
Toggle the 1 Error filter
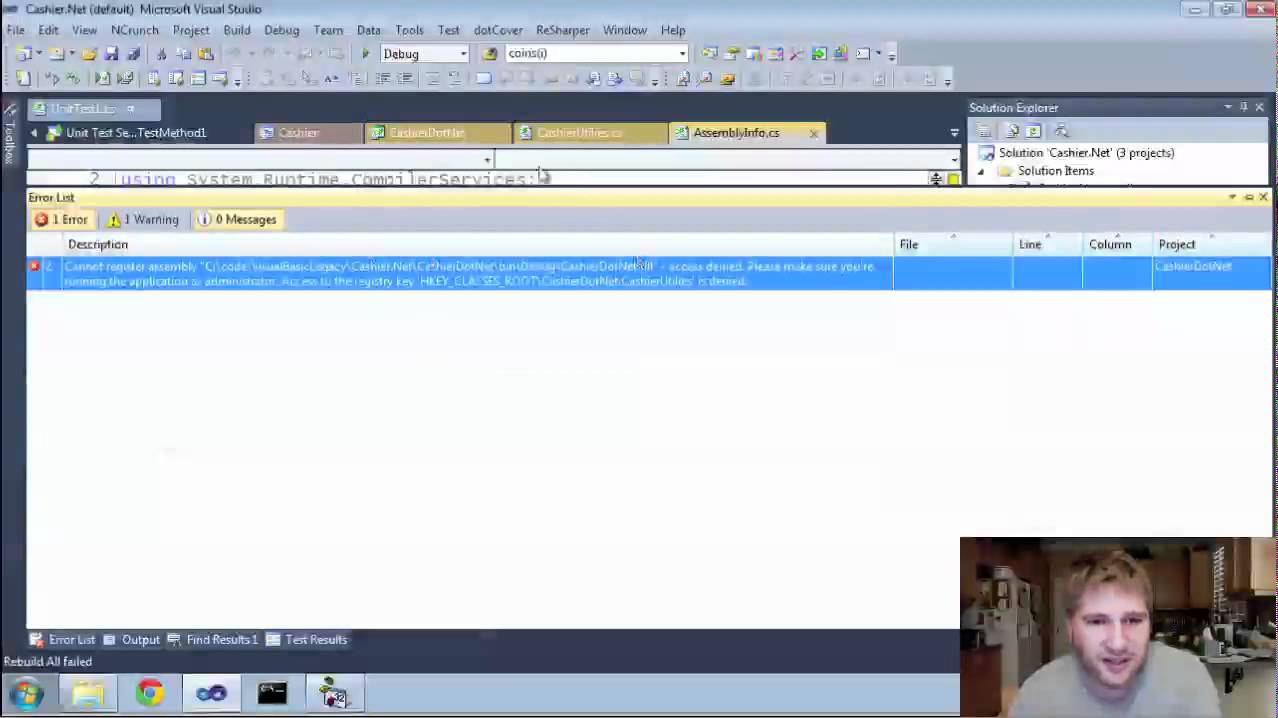point(62,219)
